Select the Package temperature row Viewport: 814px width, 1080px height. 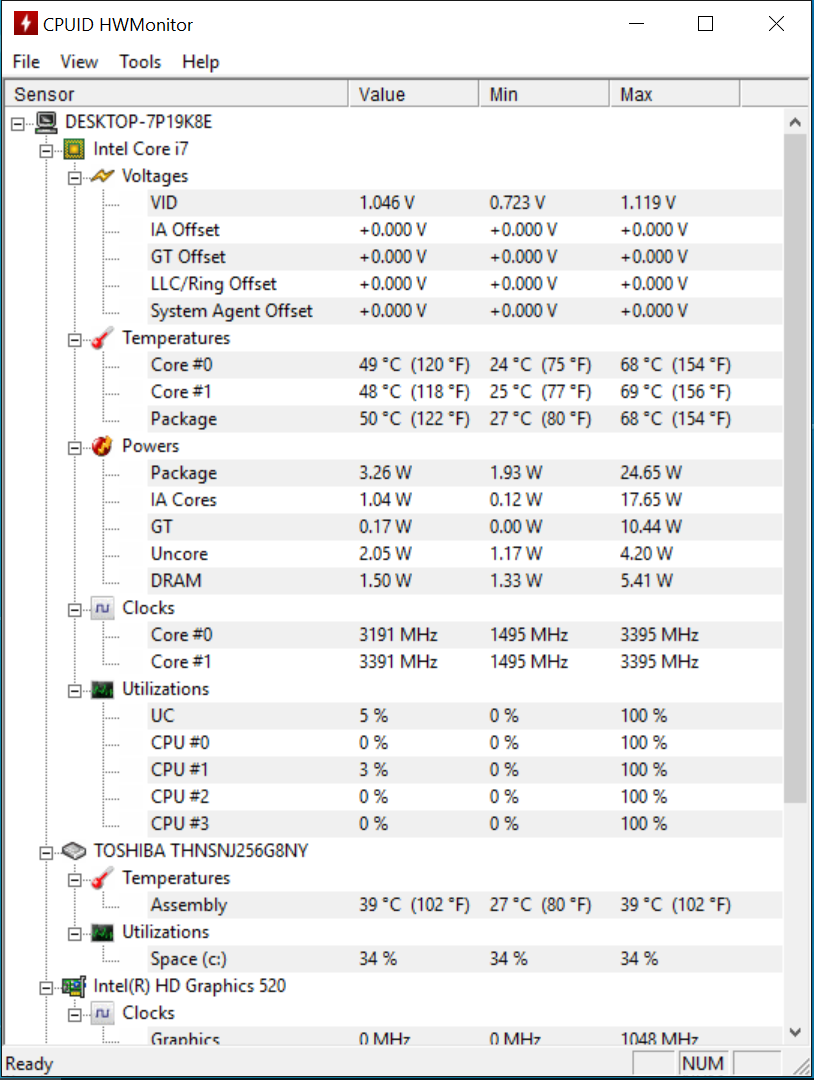[466, 419]
